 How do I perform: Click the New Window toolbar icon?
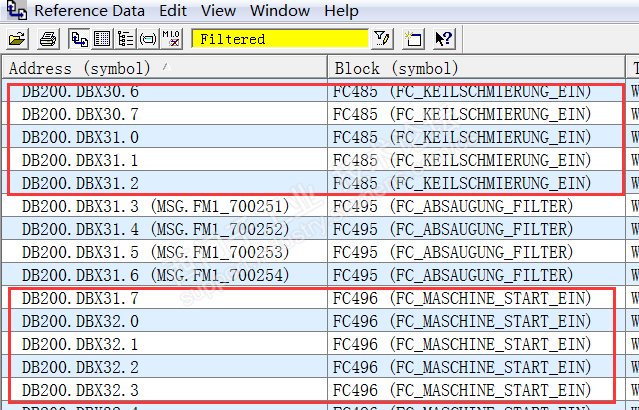pos(413,39)
